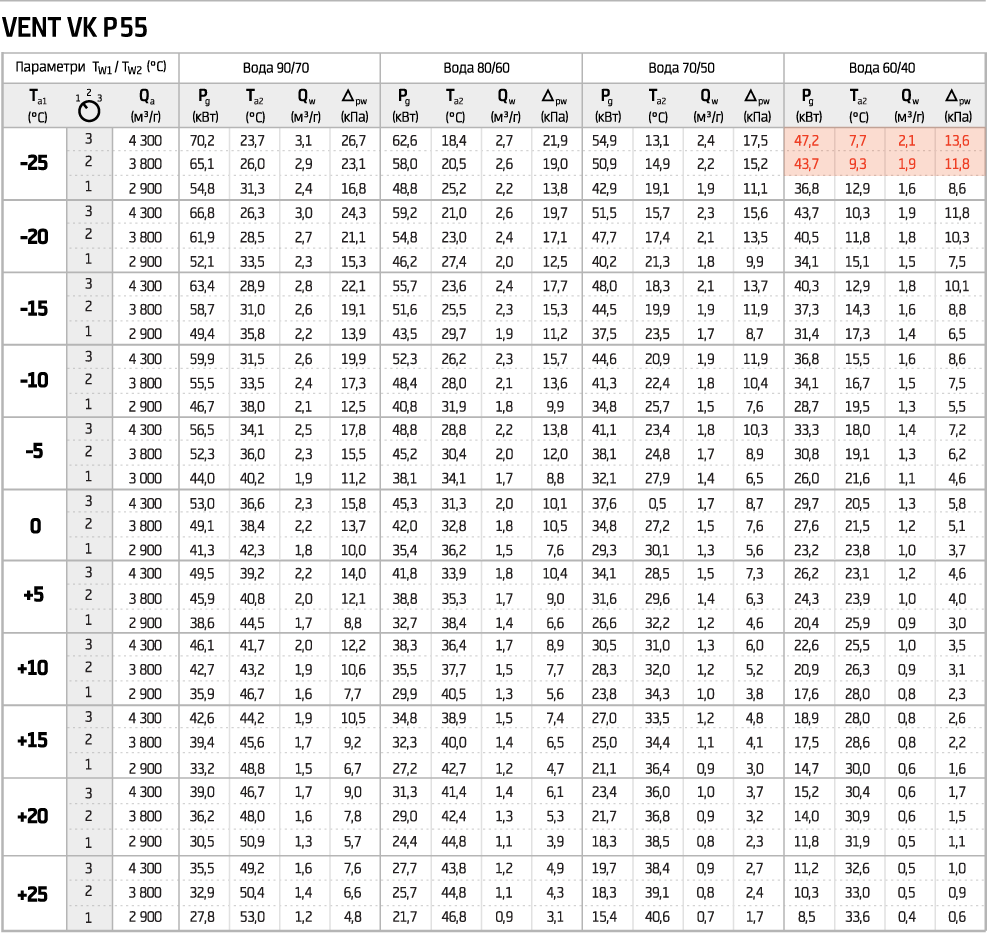Viewport: 987px width, 940px height.
Task: Select Pg header above the orange column
Action: [808, 104]
